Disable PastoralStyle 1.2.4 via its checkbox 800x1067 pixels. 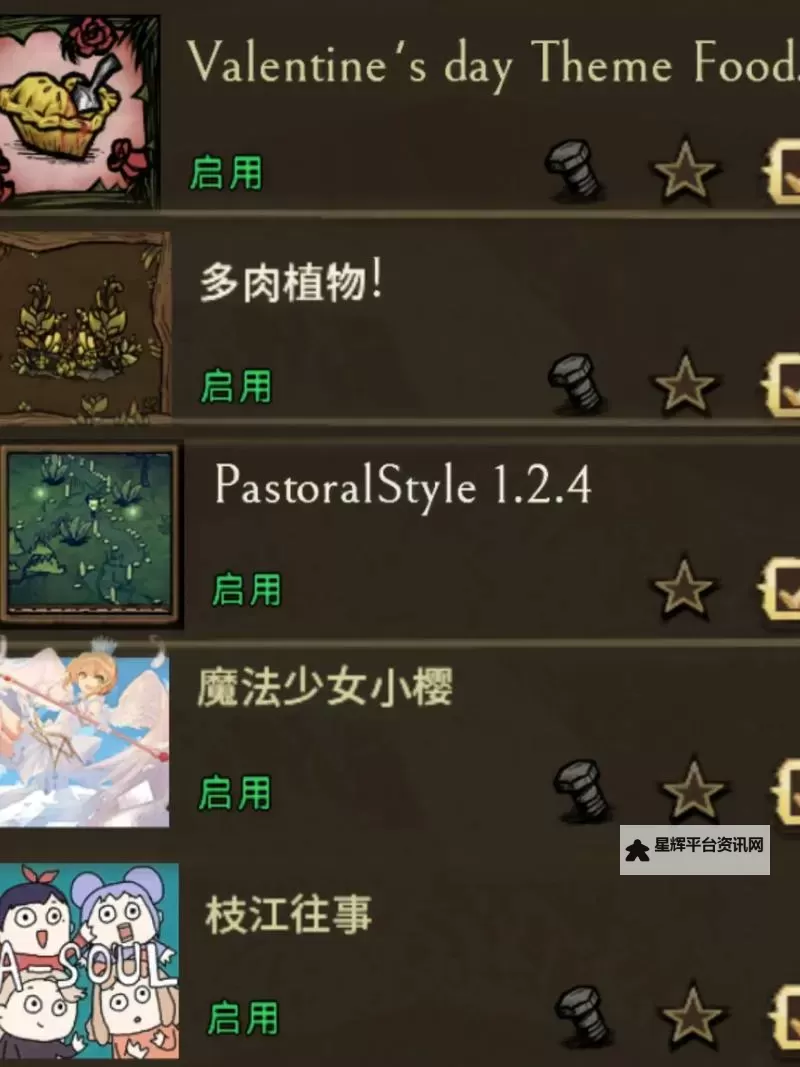coord(780,589)
